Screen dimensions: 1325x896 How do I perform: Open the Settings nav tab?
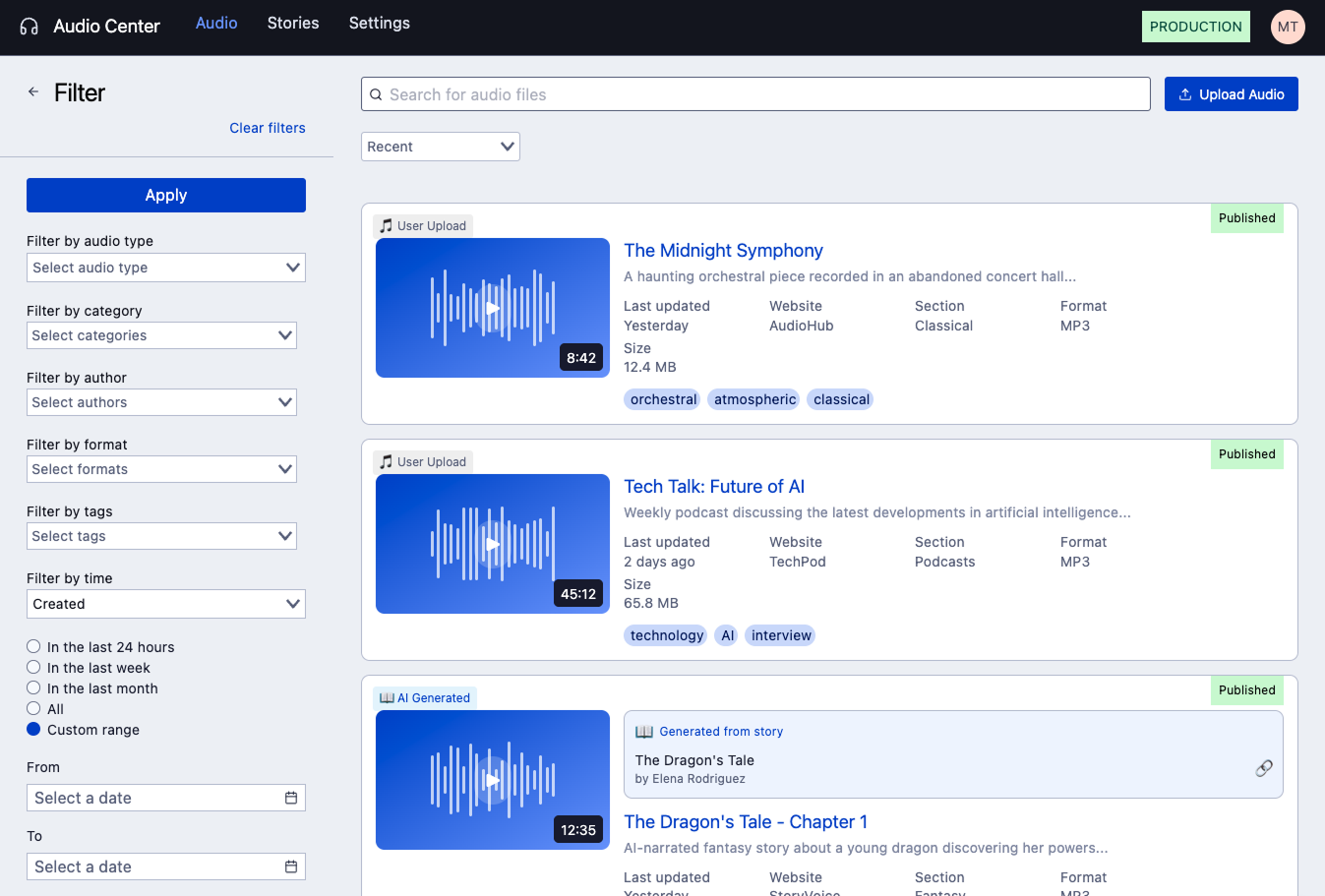point(380,23)
